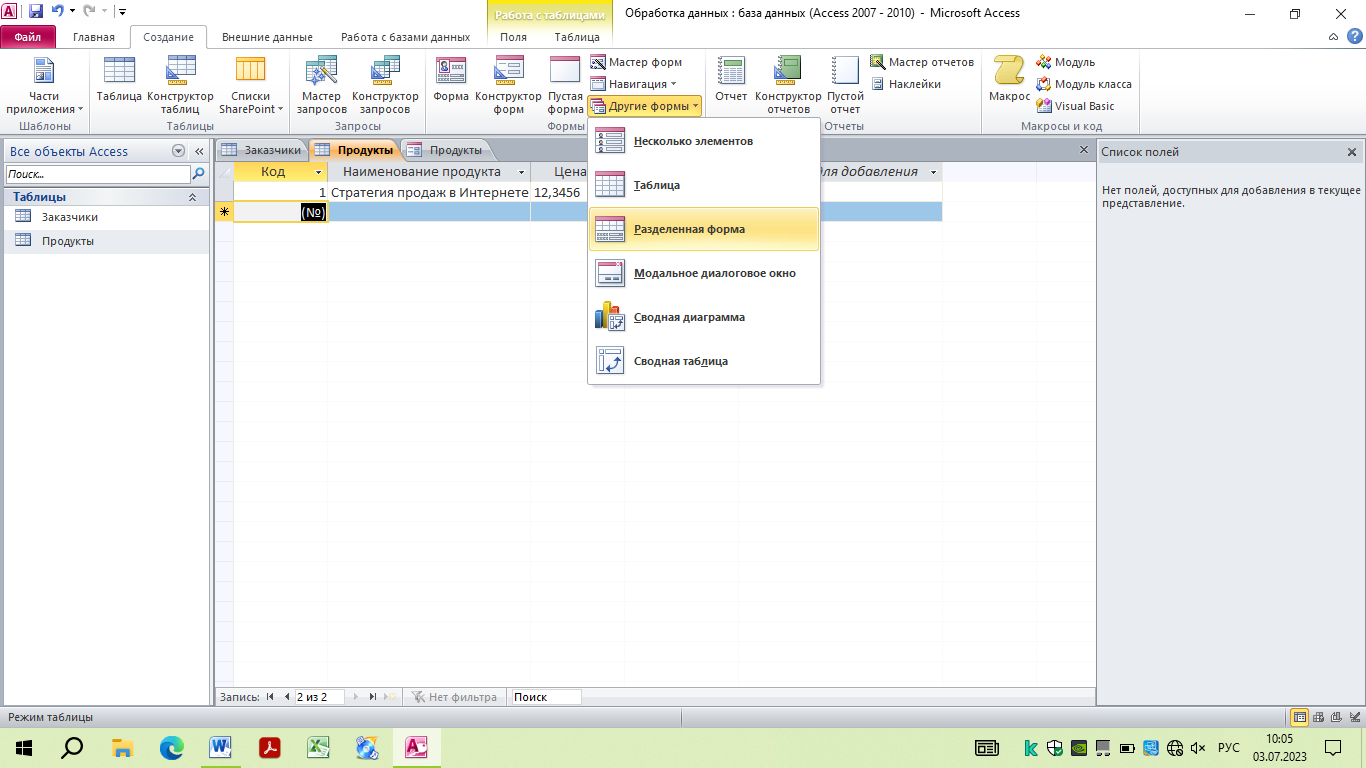Launch Report Wizard (Мастер отчетов)
1366x768 pixels.
[921, 62]
